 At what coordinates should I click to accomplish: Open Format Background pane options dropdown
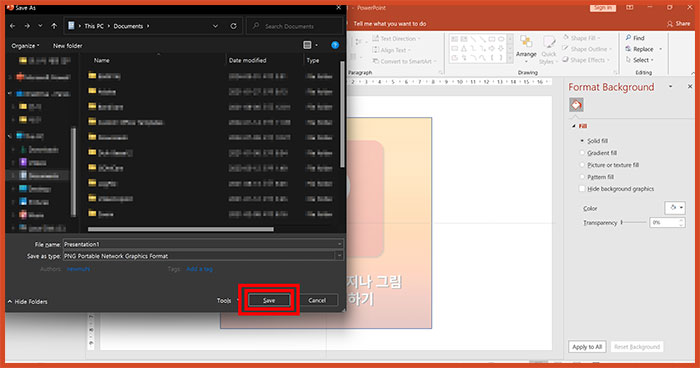click(670, 87)
